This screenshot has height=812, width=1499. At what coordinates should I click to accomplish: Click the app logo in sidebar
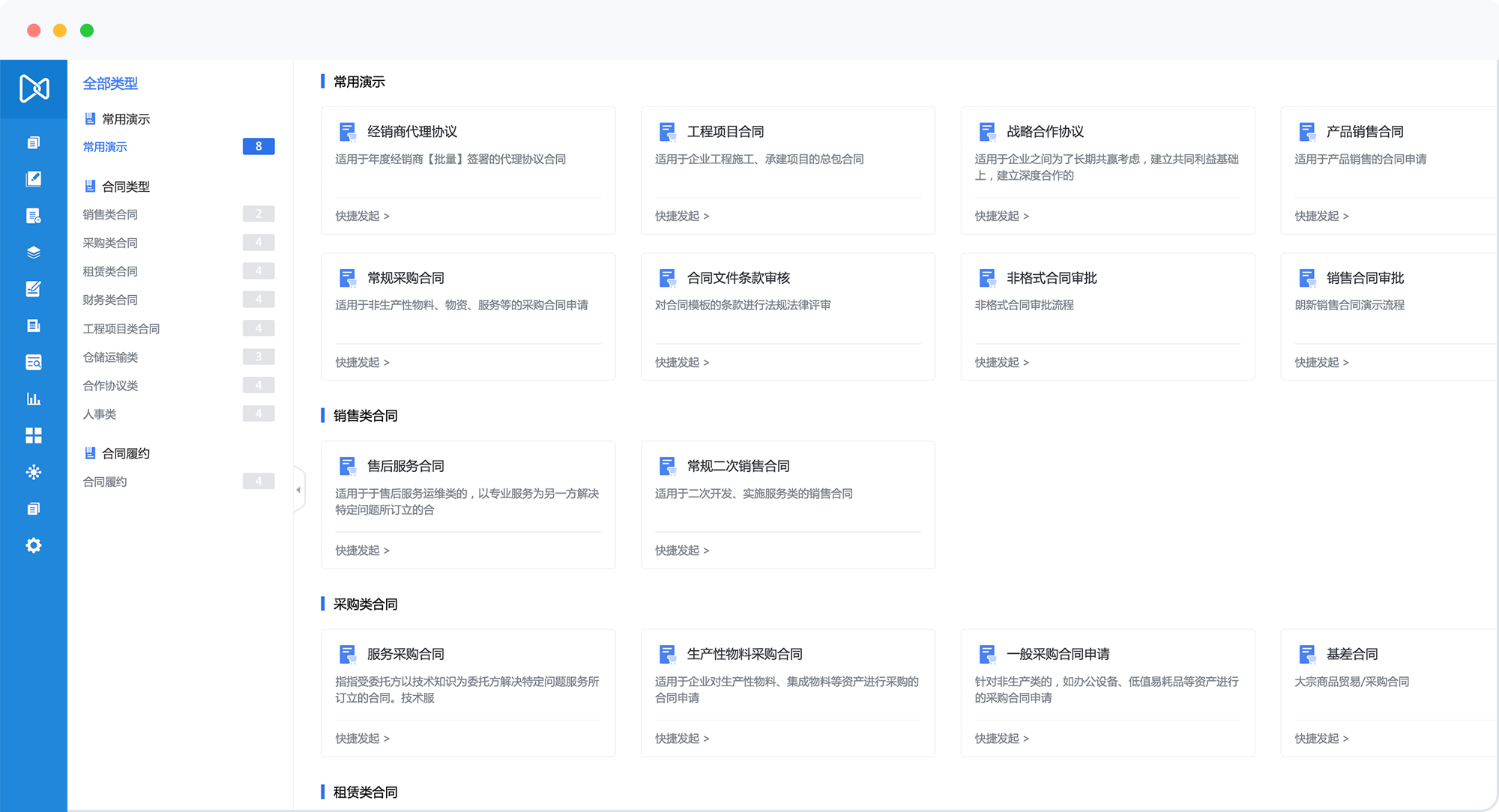pos(34,88)
